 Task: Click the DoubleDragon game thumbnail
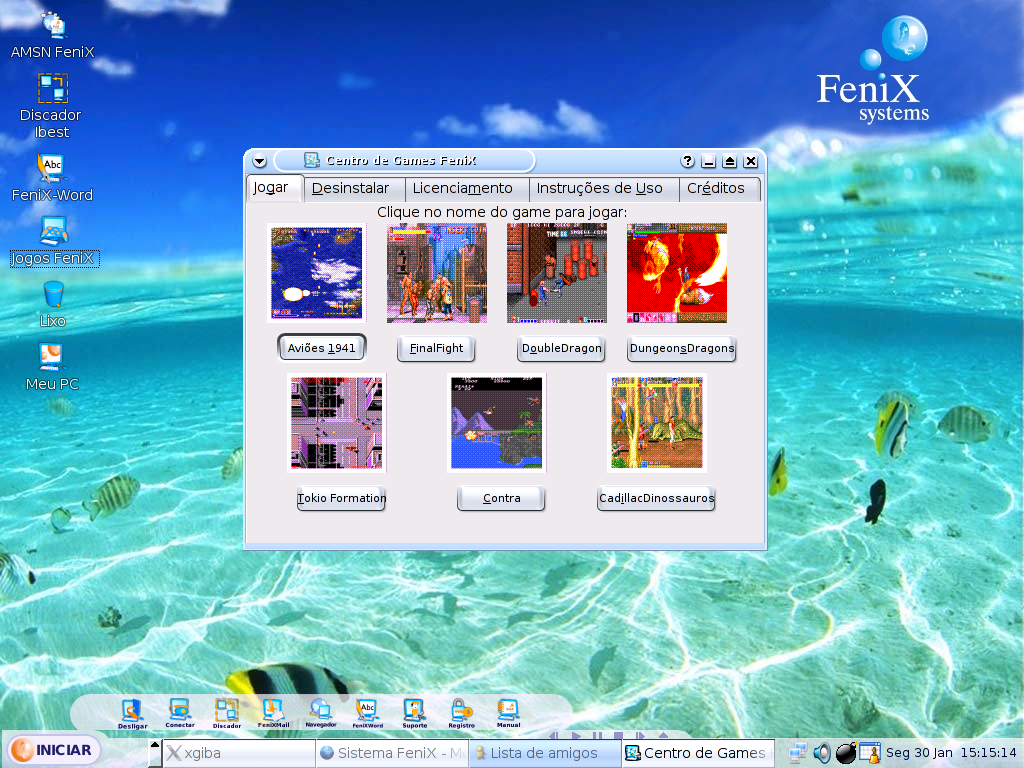(x=557, y=272)
